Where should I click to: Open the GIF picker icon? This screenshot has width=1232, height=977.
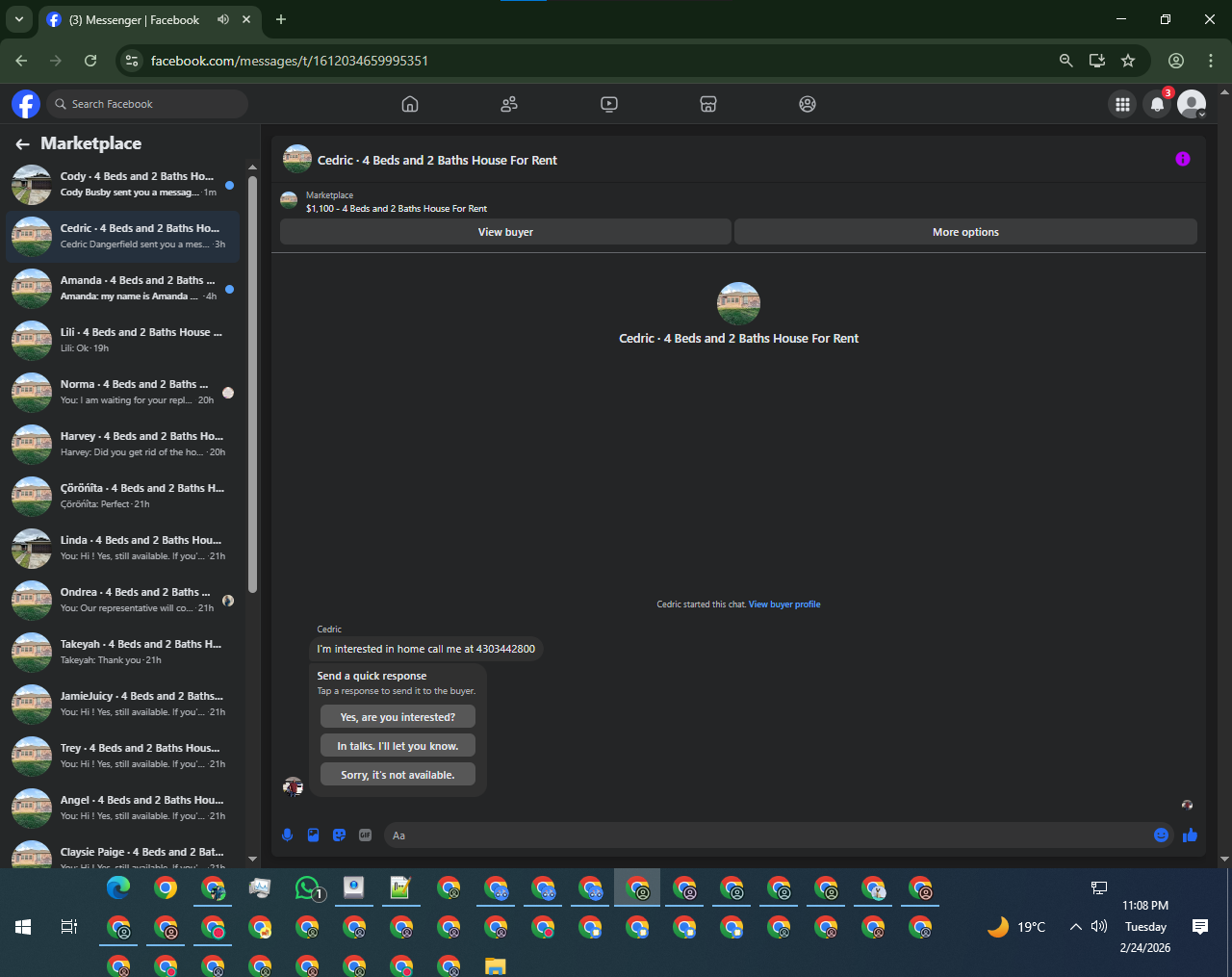pos(365,836)
